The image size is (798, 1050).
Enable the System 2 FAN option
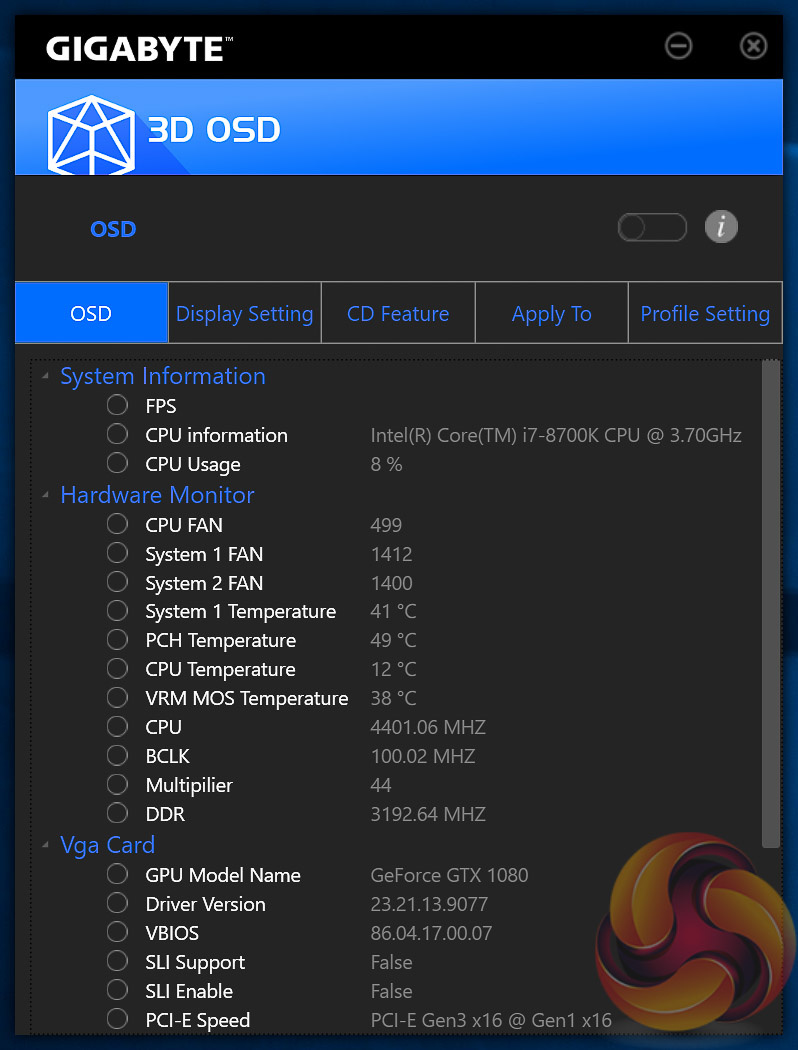pos(117,581)
